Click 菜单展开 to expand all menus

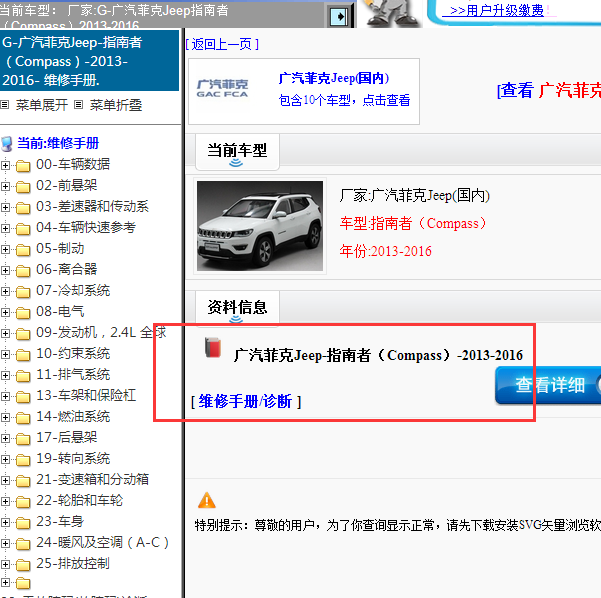coord(41,105)
